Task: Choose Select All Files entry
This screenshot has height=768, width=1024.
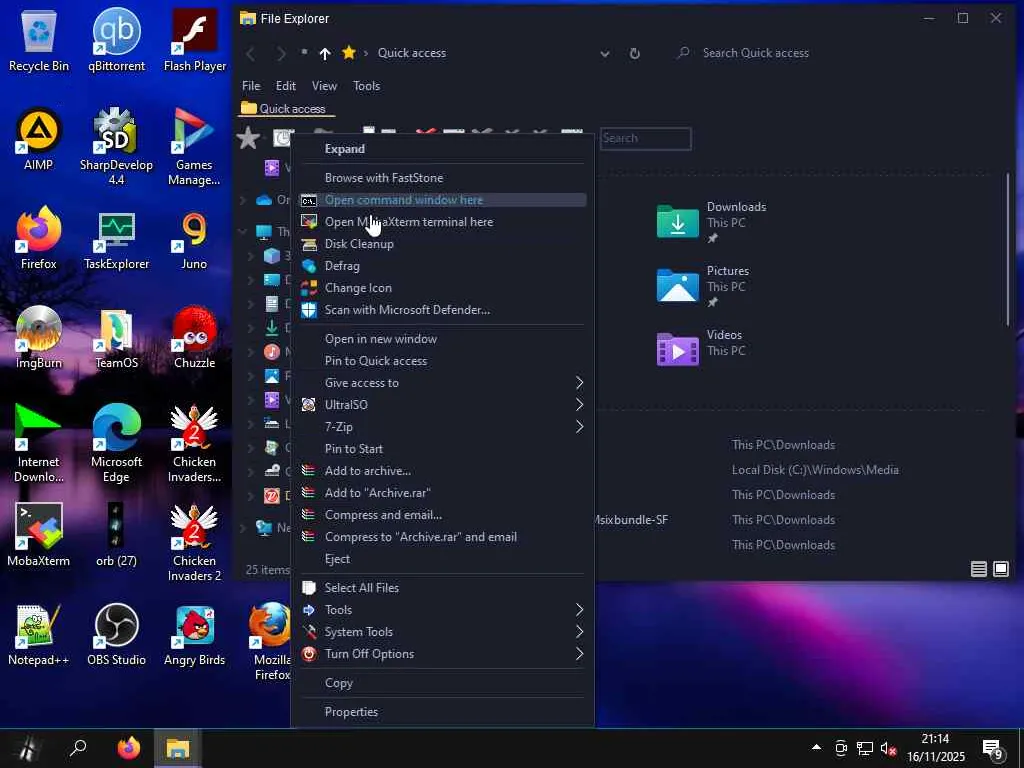Action: (442, 588)
